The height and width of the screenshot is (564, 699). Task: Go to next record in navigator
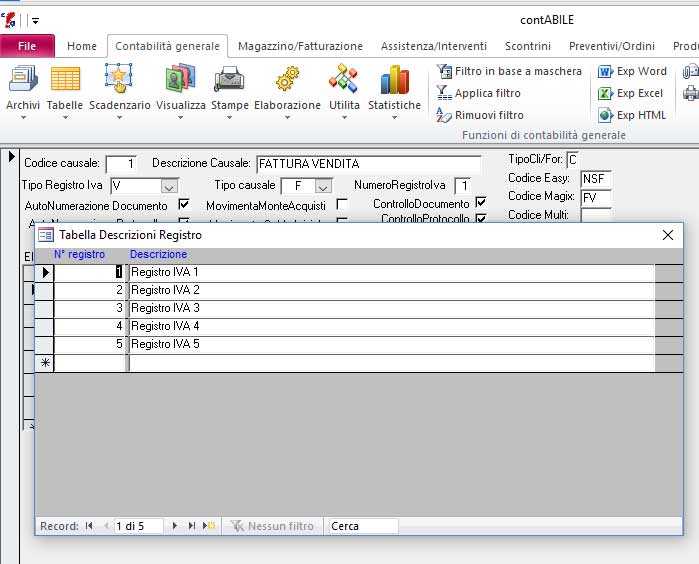tap(175, 526)
